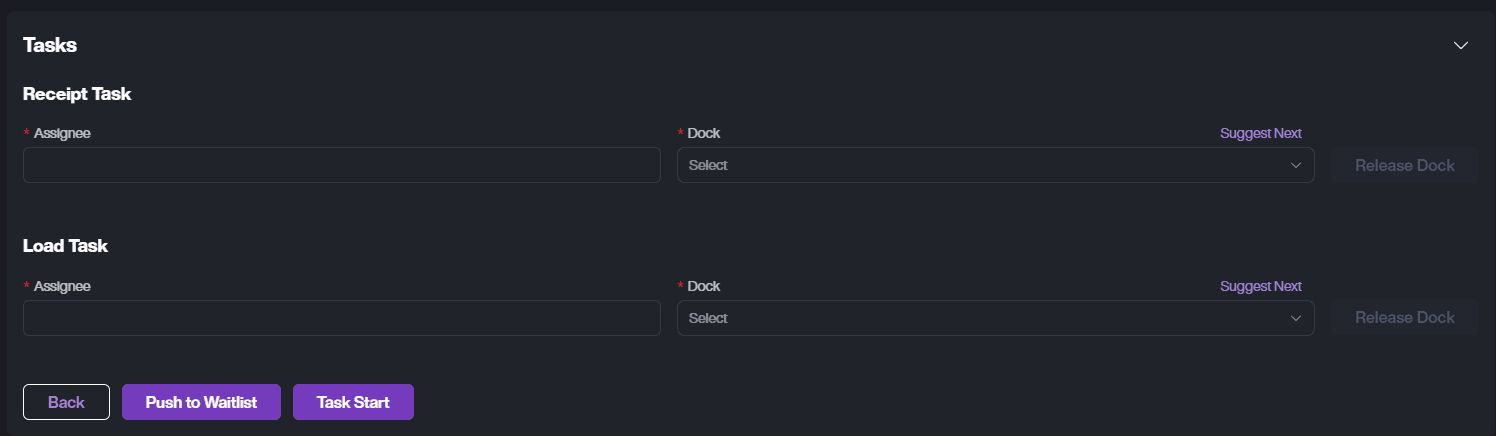Image resolution: width=1496 pixels, height=436 pixels.
Task: Start the task with Task Start
Action: (353, 402)
